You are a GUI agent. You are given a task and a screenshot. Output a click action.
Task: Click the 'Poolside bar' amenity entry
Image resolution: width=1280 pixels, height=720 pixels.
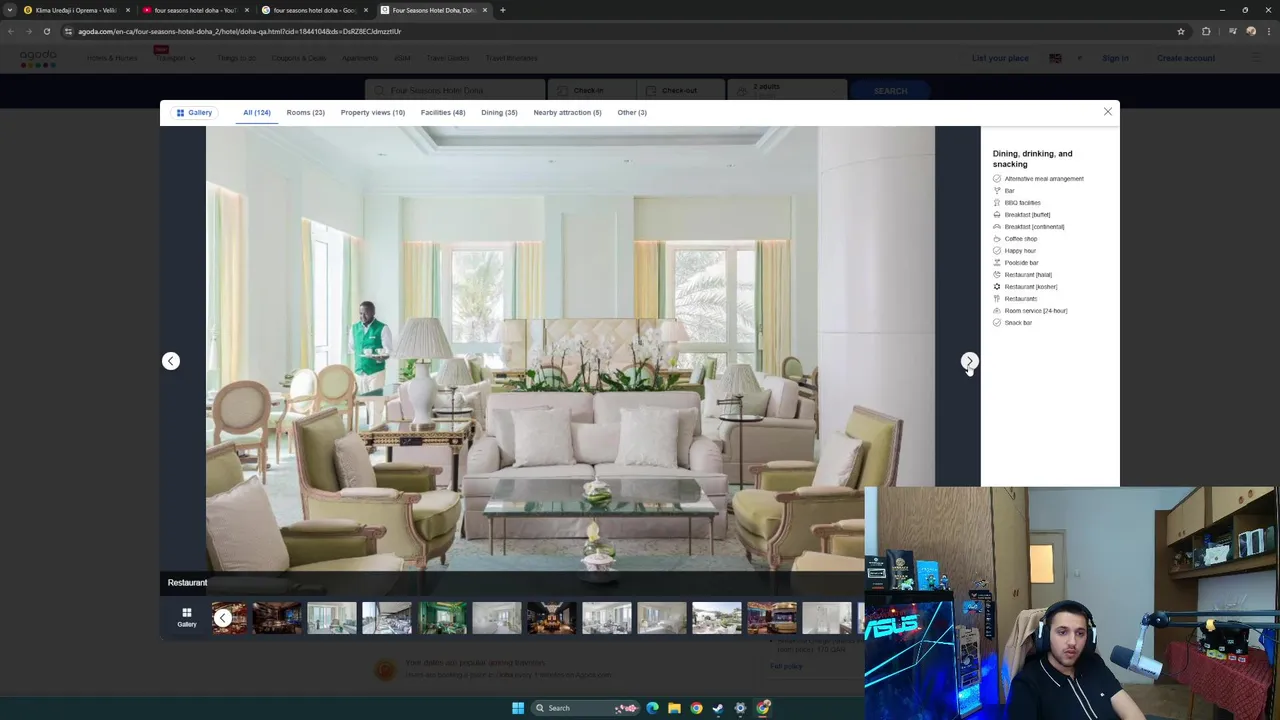pyautogui.click(x=1015, y=263)
